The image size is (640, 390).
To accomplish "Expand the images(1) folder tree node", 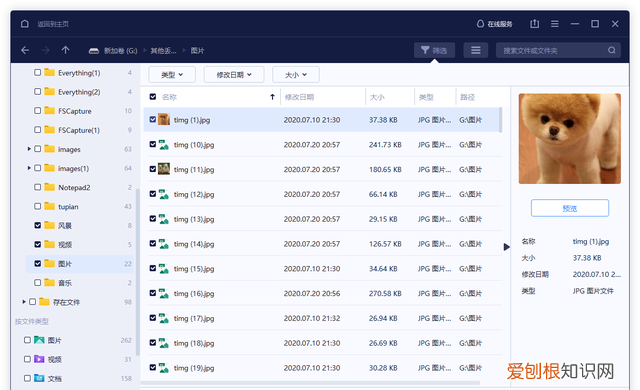I will click(x=29, y=168).
